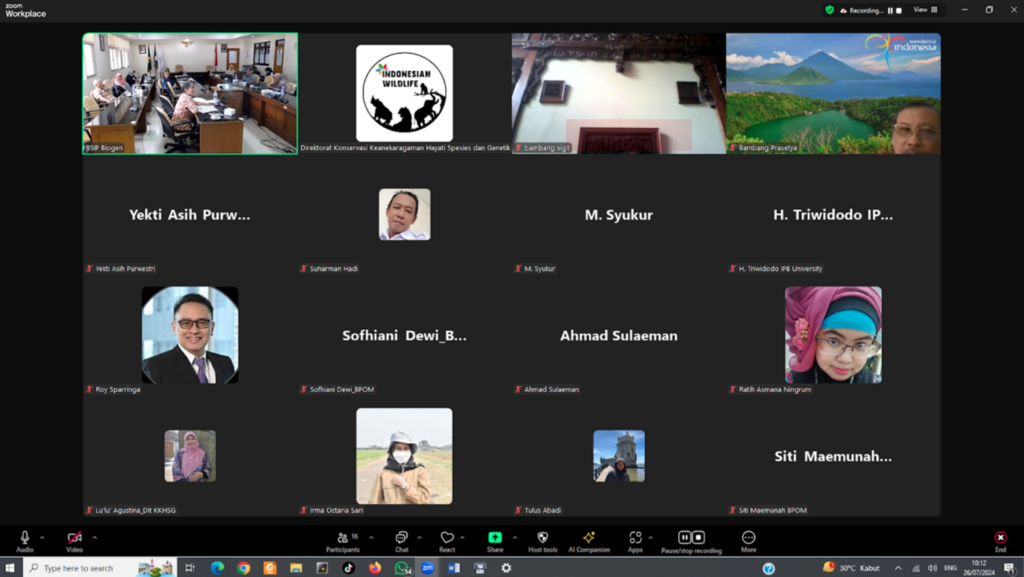The height and width of the screenshot is (577, 1024).
Task: Click the red End meeting button
Action: tap(1000, 540)
